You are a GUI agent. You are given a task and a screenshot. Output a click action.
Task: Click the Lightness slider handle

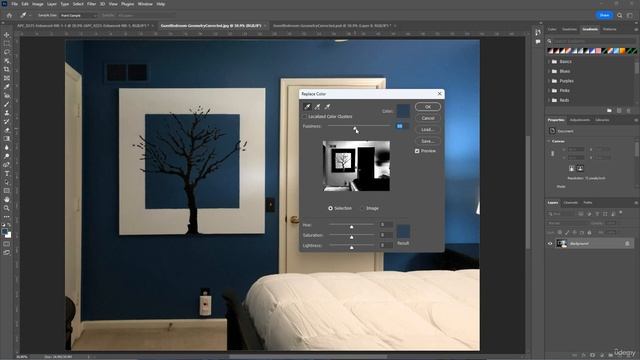point(351,247)
